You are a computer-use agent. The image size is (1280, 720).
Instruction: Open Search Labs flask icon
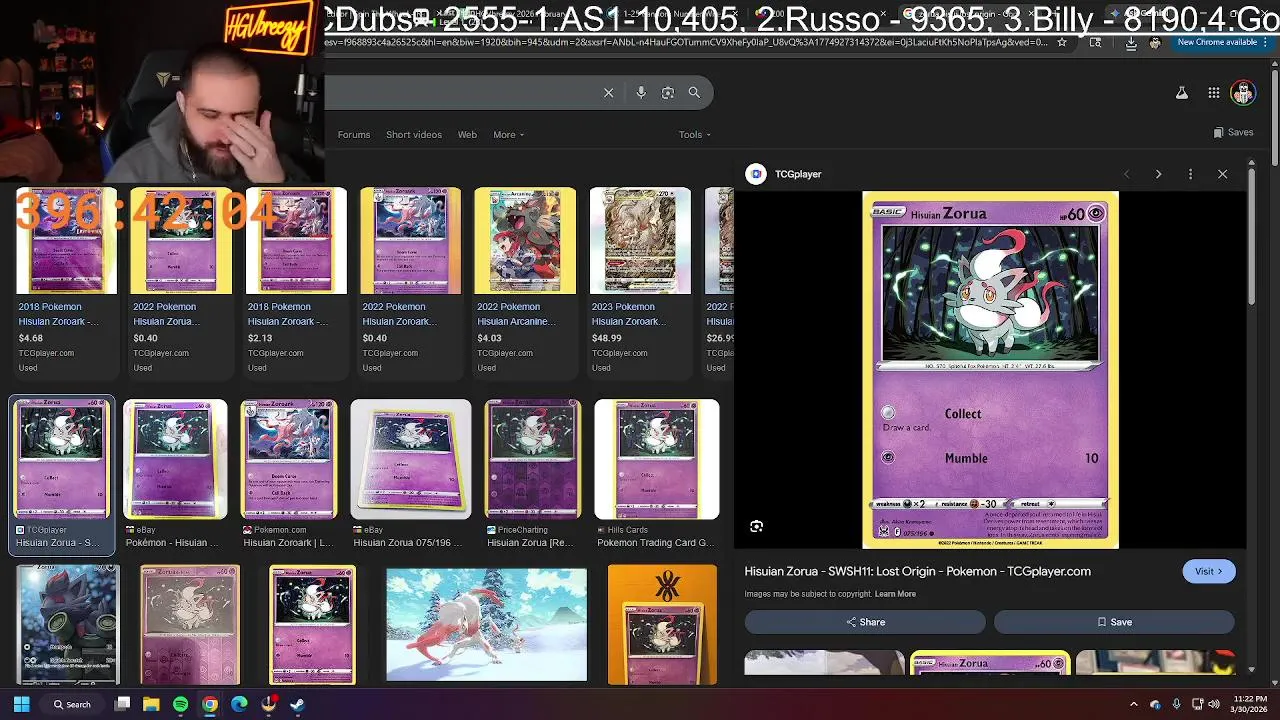point(1181,93)
